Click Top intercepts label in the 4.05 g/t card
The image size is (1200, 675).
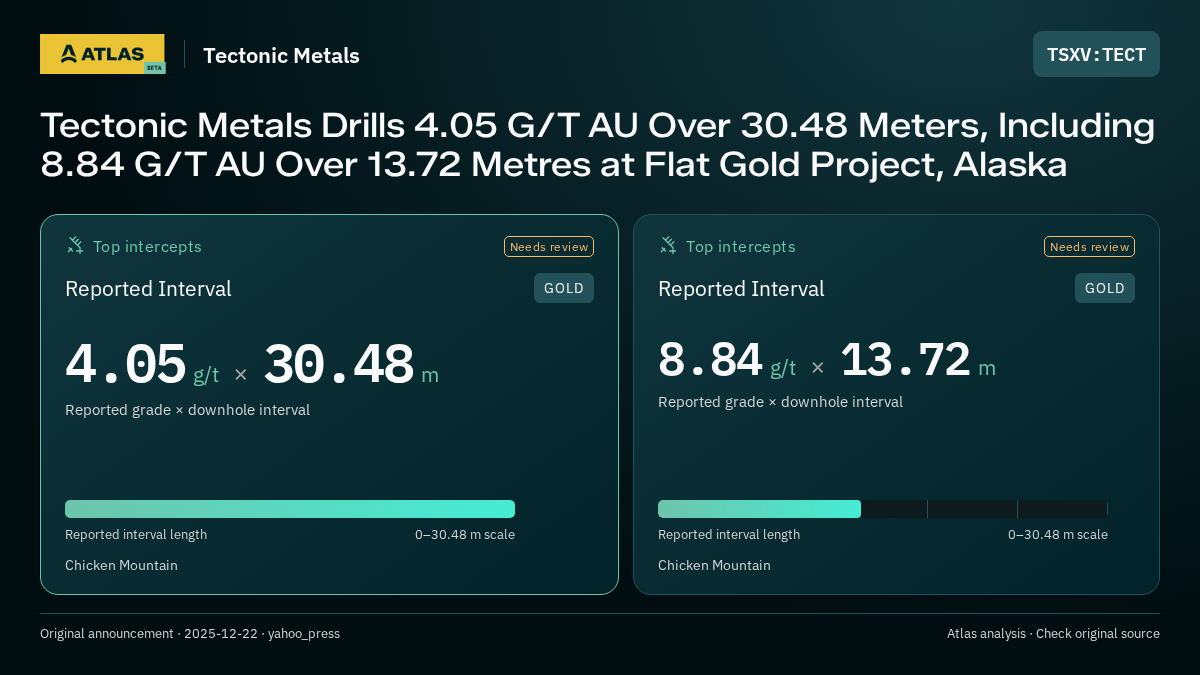point(147,247)
